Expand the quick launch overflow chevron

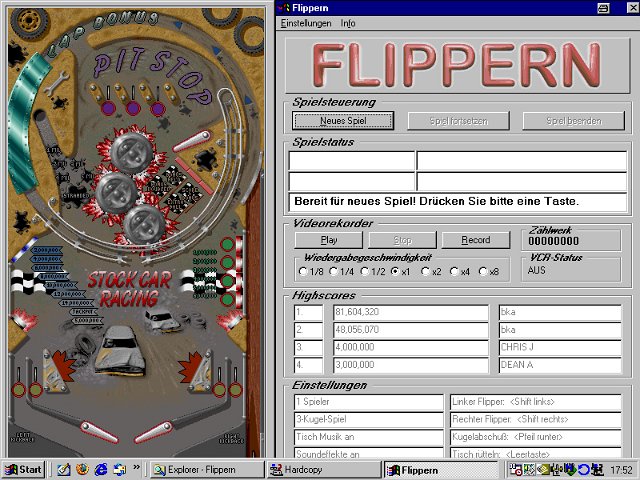136,467
